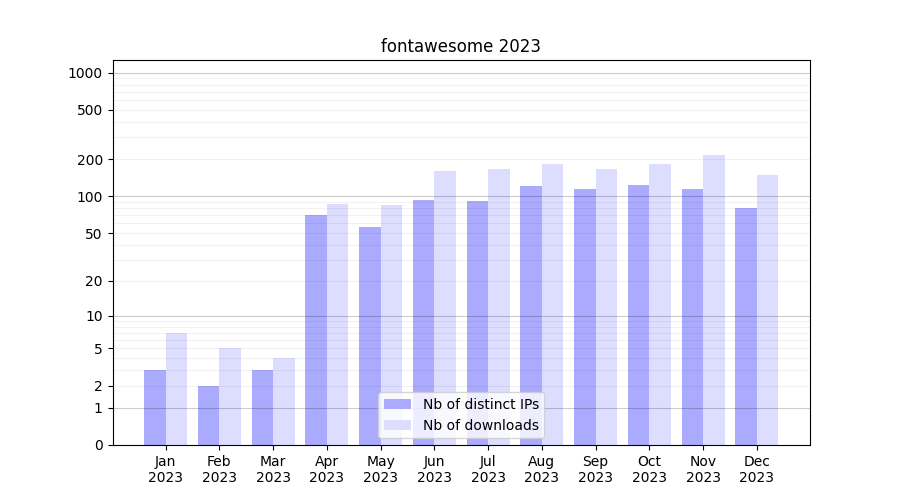Image resolution: width=900 pixels, height=500 pixels.
Task: Select the 0 y-axis tick label
Action: coord(98,445)
